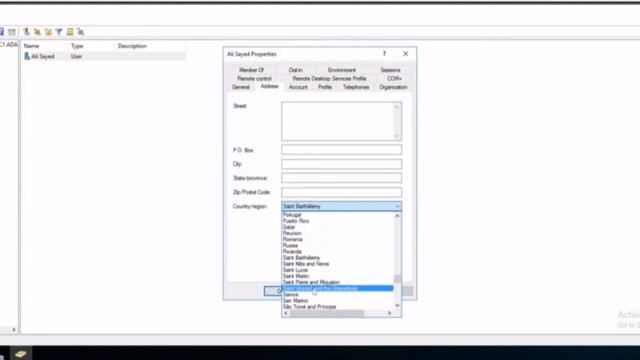Pick Saint Lucia from the list

tap(295, 270)
